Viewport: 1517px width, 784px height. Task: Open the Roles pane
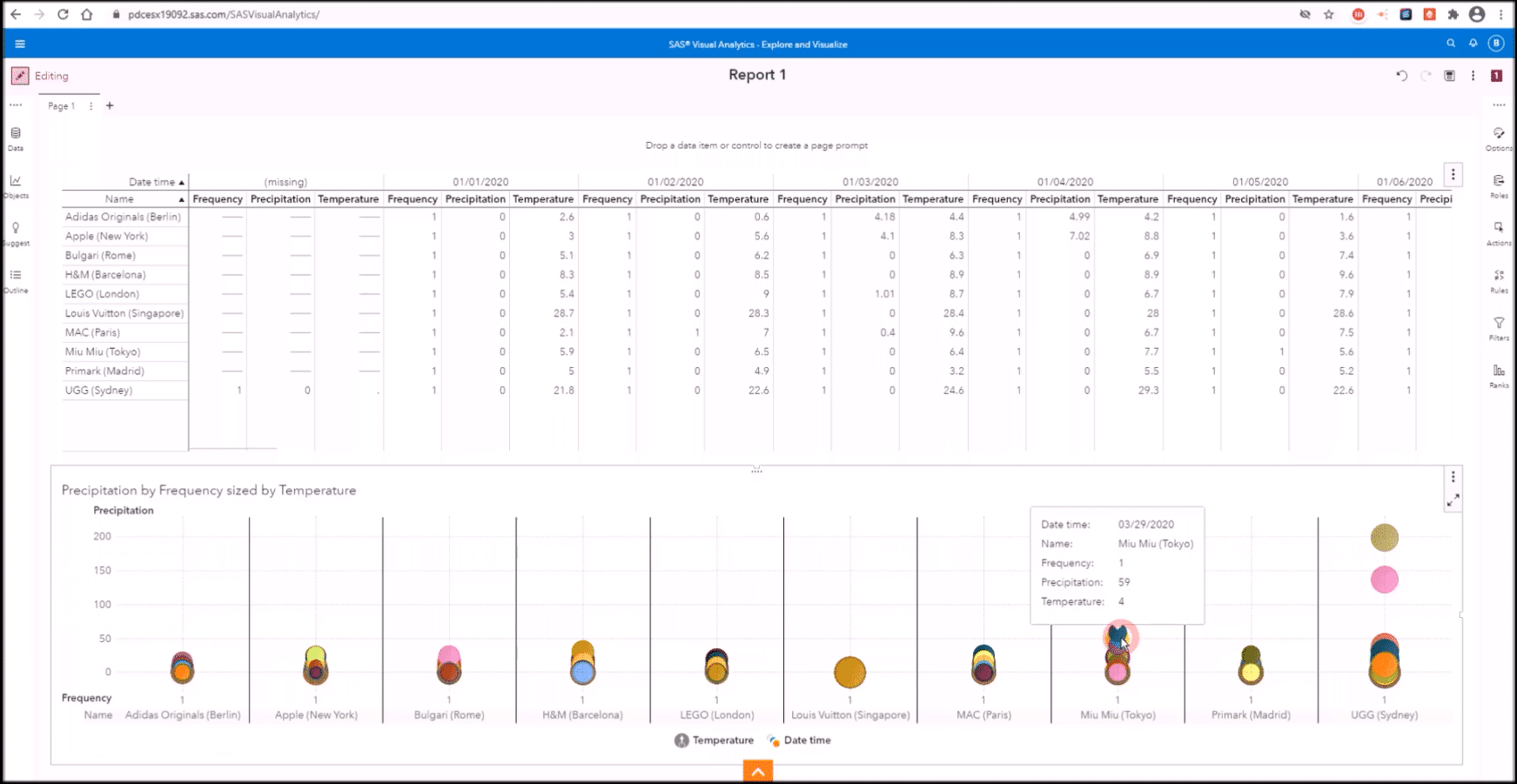(1499, 186)
